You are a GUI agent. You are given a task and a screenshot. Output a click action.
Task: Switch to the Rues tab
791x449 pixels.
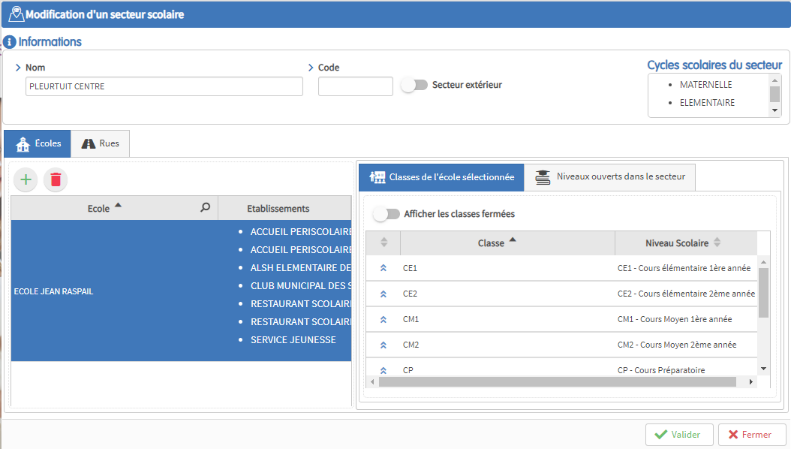point(101,144)
